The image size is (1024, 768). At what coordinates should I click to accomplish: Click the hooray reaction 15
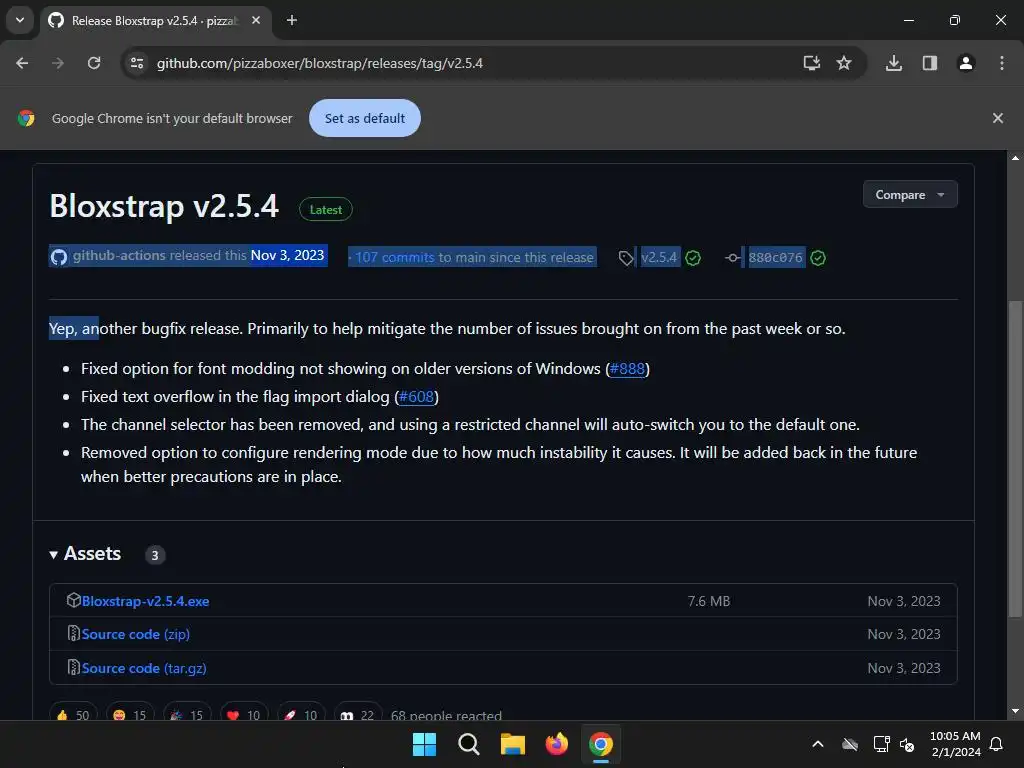(187, 714)
